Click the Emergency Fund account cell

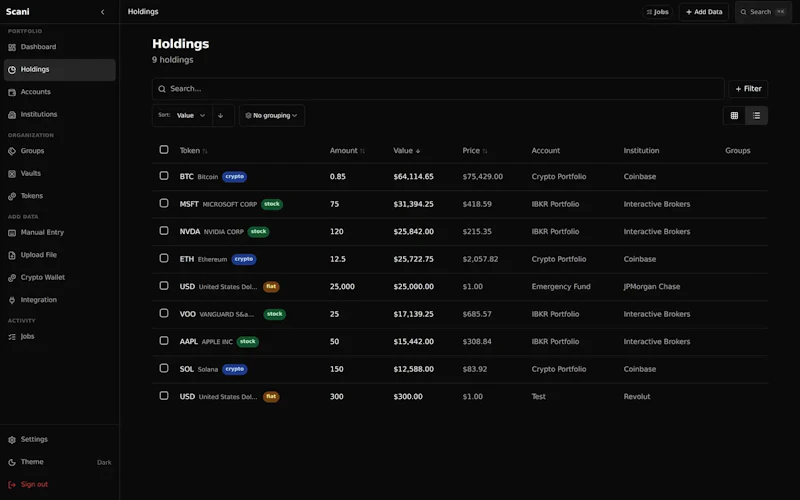coord(561,287)
